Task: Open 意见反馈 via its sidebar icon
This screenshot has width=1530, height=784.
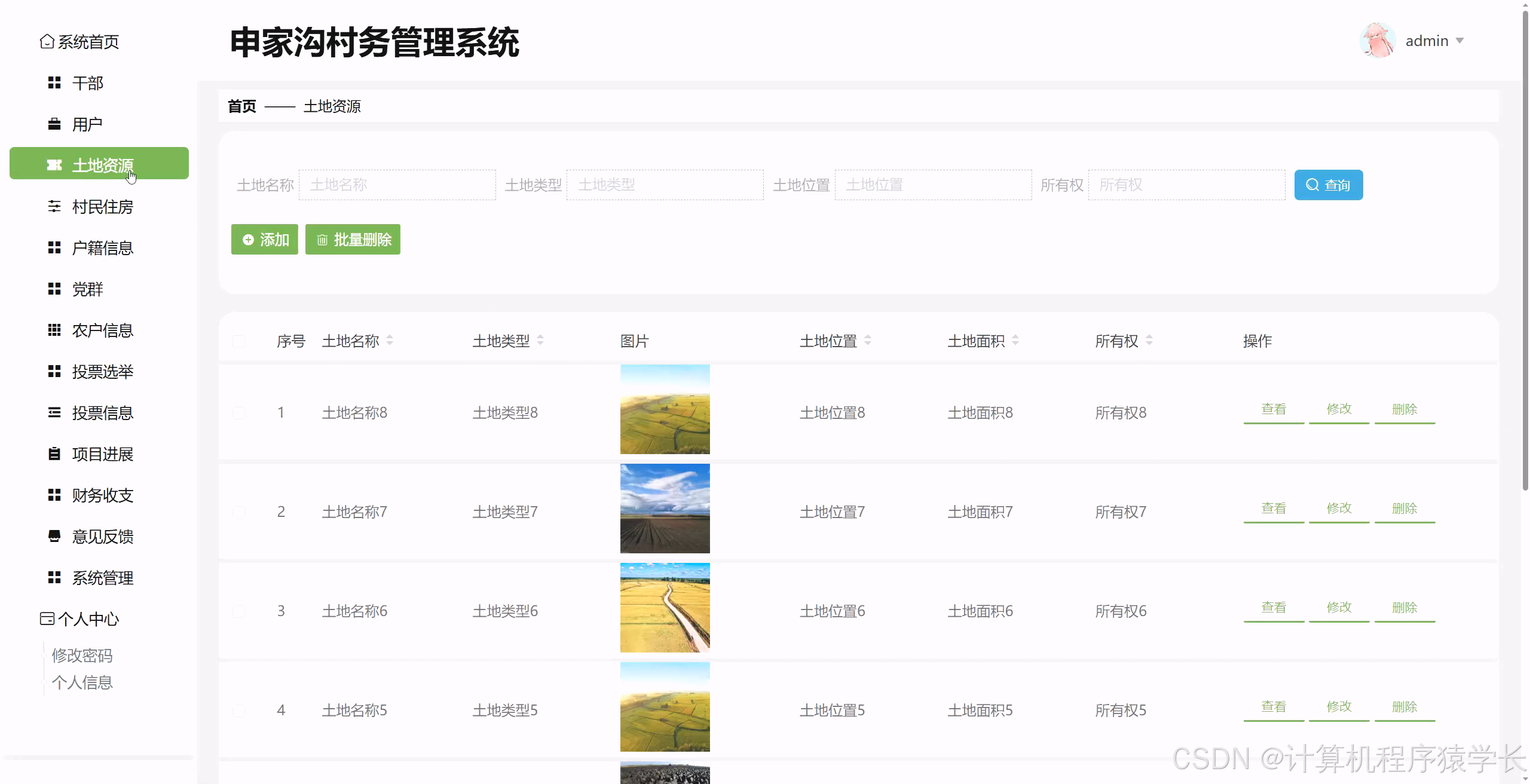Action: (54, 537)
